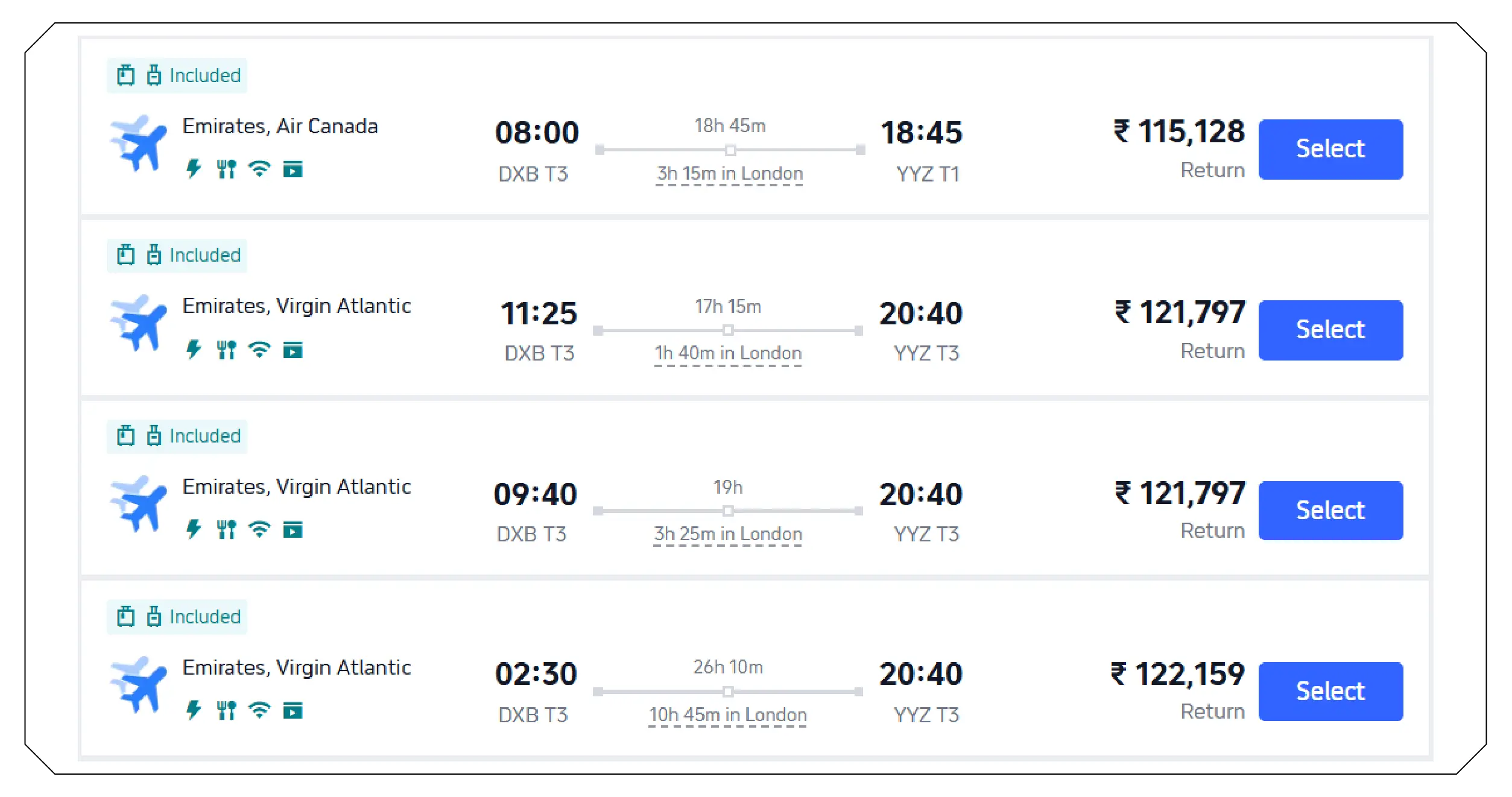Select the flight priced at ₹ 115,128
This screenshot has width=1512, height=797.
[1330, 149]
